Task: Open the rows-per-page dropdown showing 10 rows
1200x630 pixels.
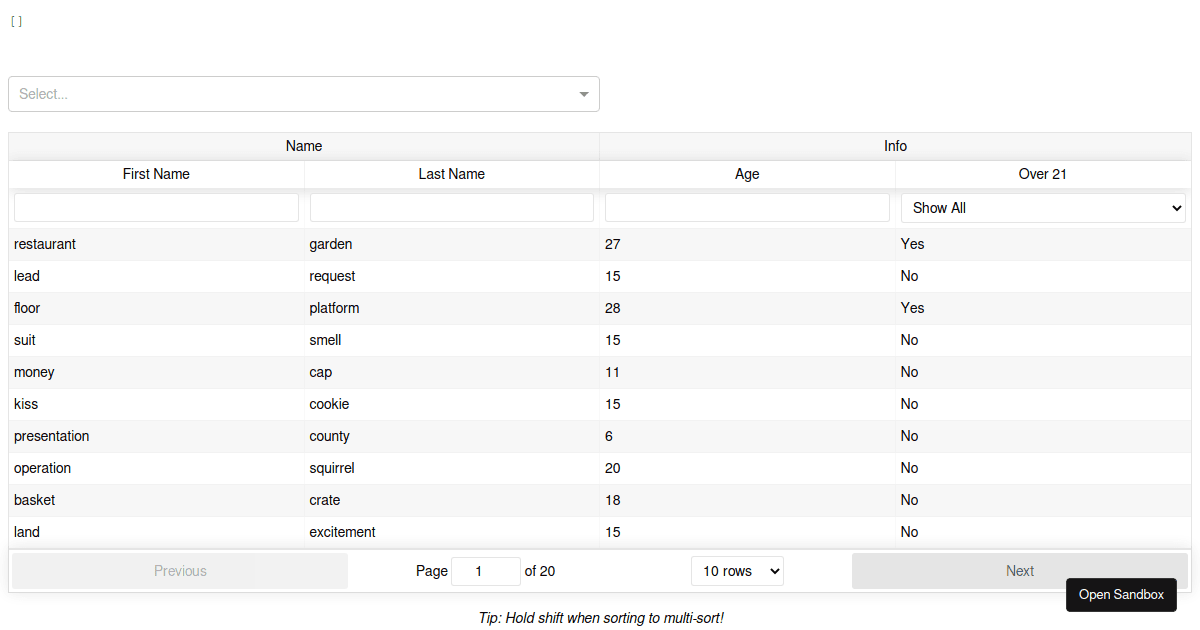Action: pyautogui.click(x=737, y=570)
